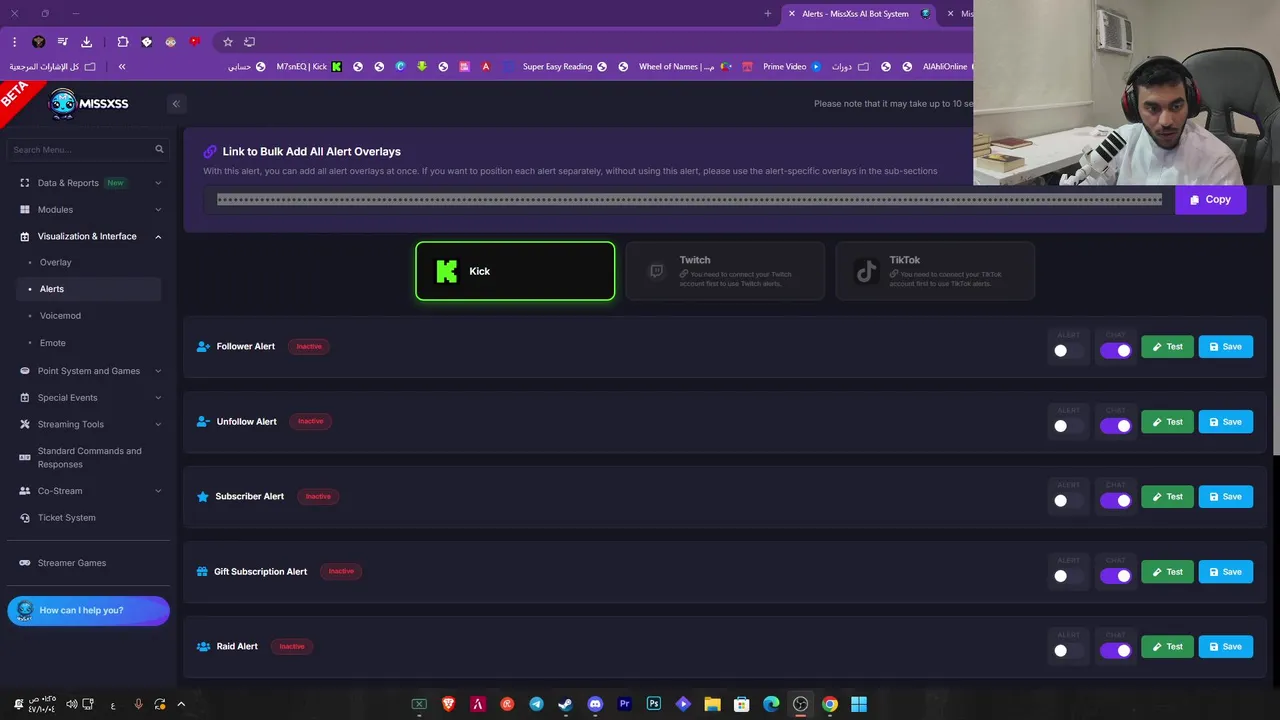The width and height of the screenshot is (1280, 720).
Task: Open File Explorer from the taskbar
Action: pyautogui.click(x=712, y=704)
